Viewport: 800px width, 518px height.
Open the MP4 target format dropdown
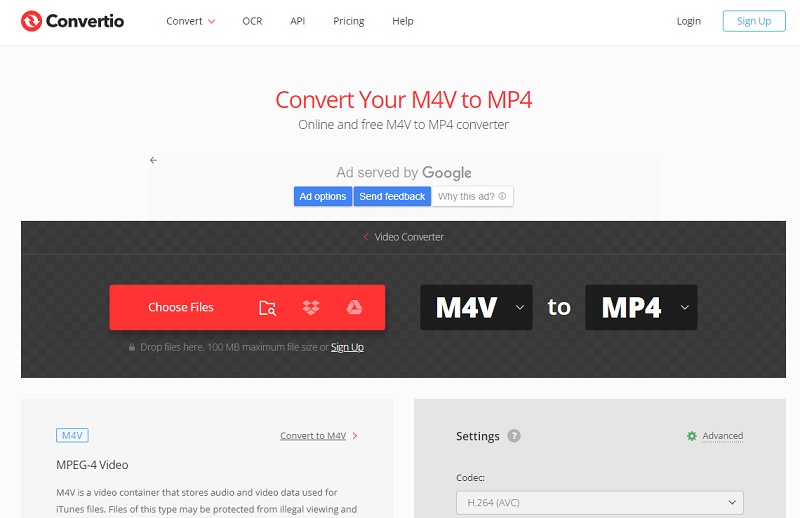point(641,307)
